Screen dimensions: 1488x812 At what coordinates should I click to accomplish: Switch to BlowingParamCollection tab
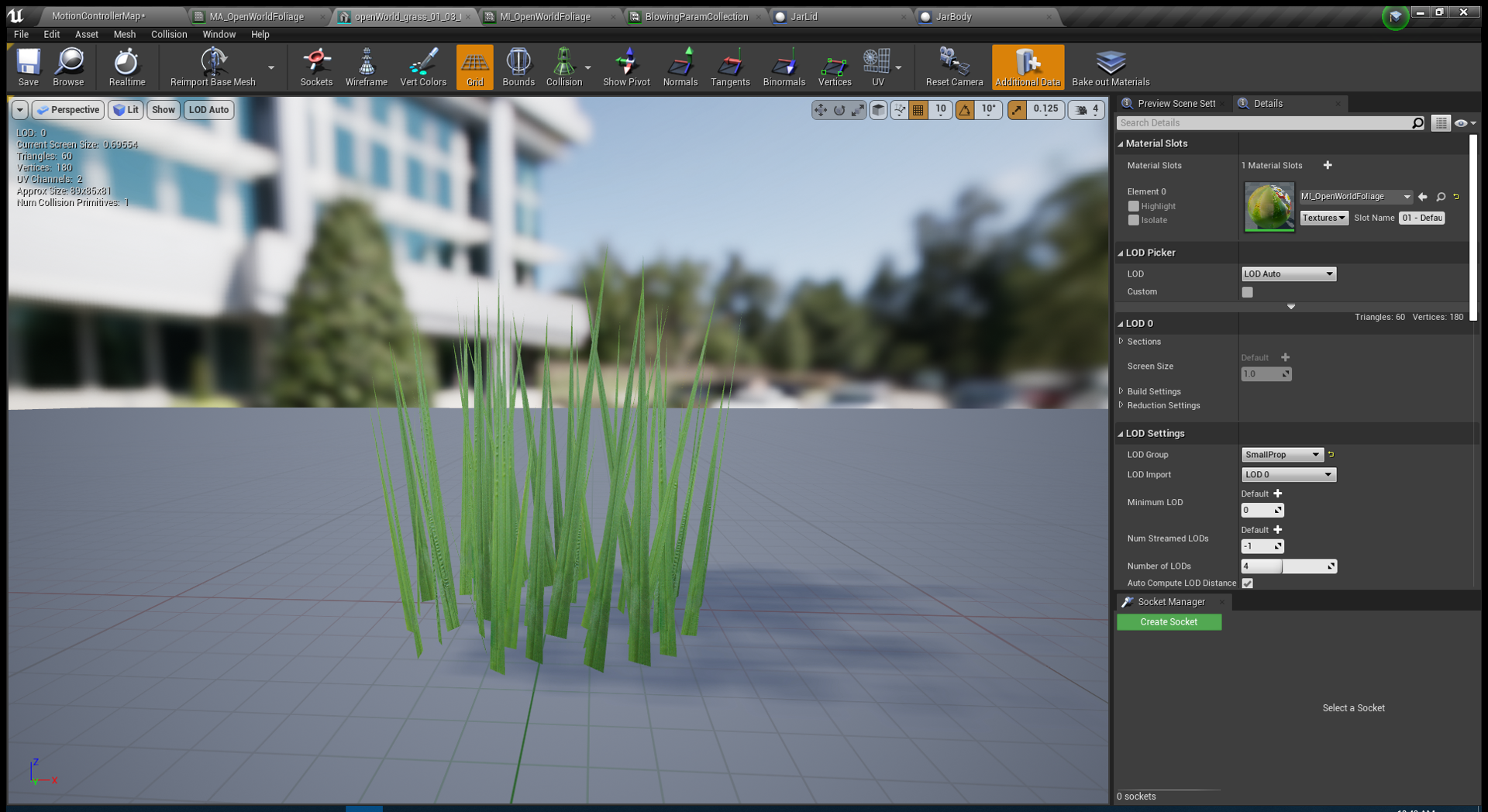click(x=696, y=16)
